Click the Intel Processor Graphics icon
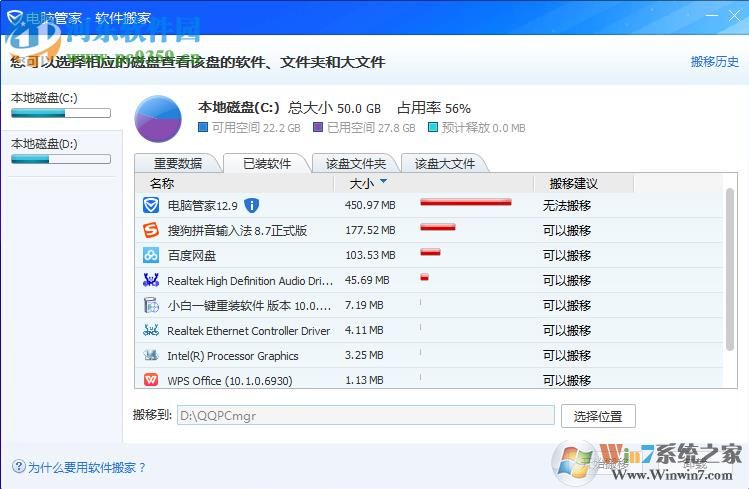 click(151, 355)
